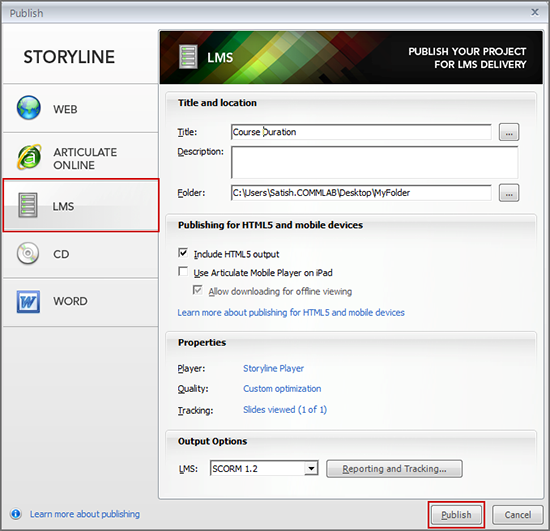This screenshot has width=550, height=531.
Task: Open the Storyline Player link
Action: point(273,368)
